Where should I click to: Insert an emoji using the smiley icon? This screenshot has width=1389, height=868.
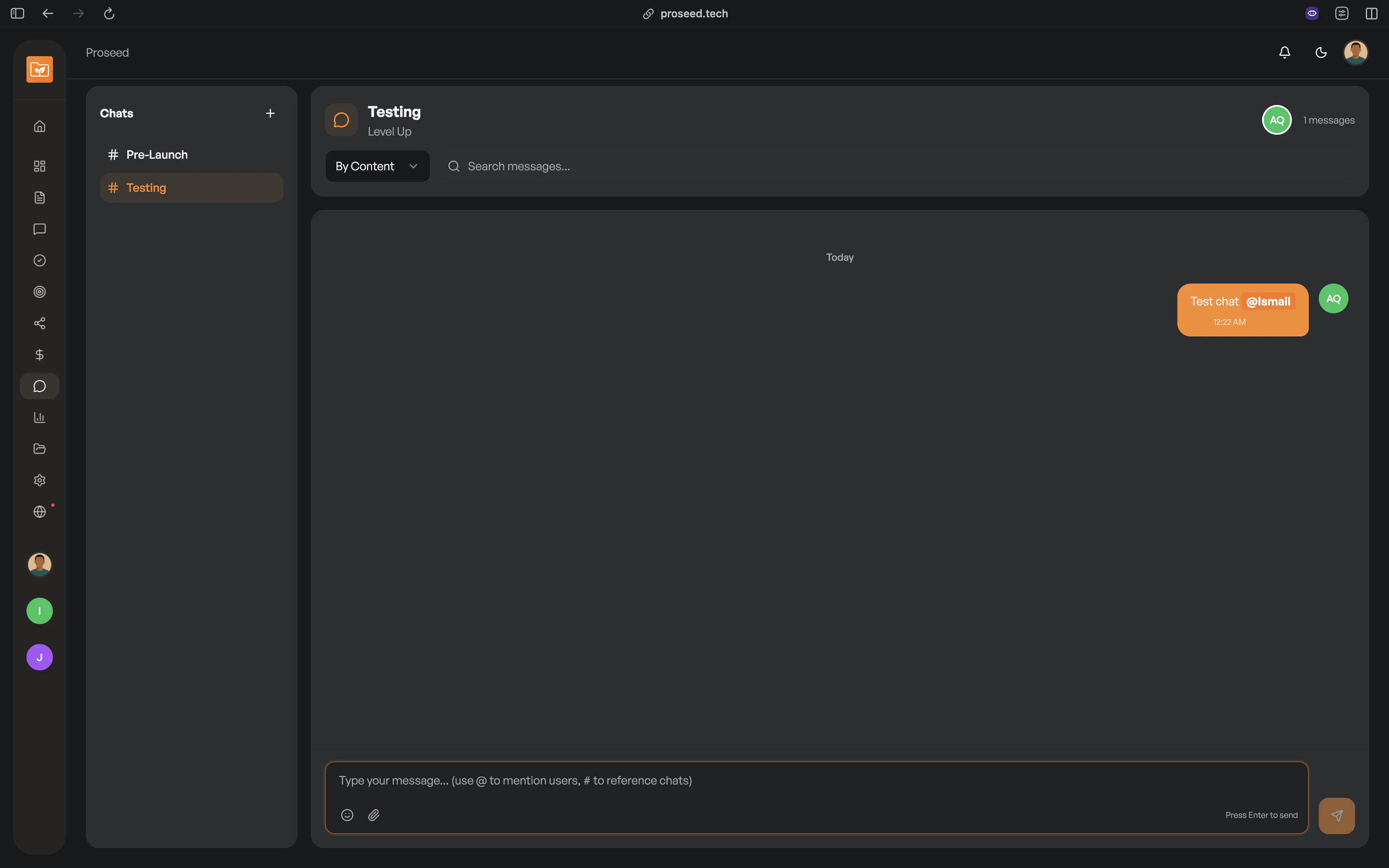click(347, 815)
